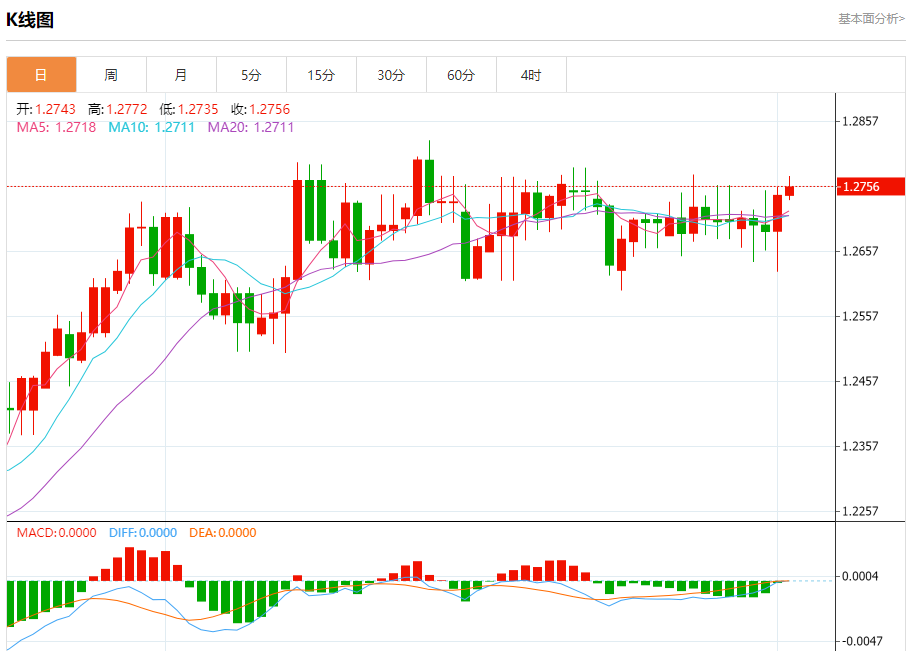Click the 1.2257 price axis label
Screen dimensions: 913x651
[861, 511]
